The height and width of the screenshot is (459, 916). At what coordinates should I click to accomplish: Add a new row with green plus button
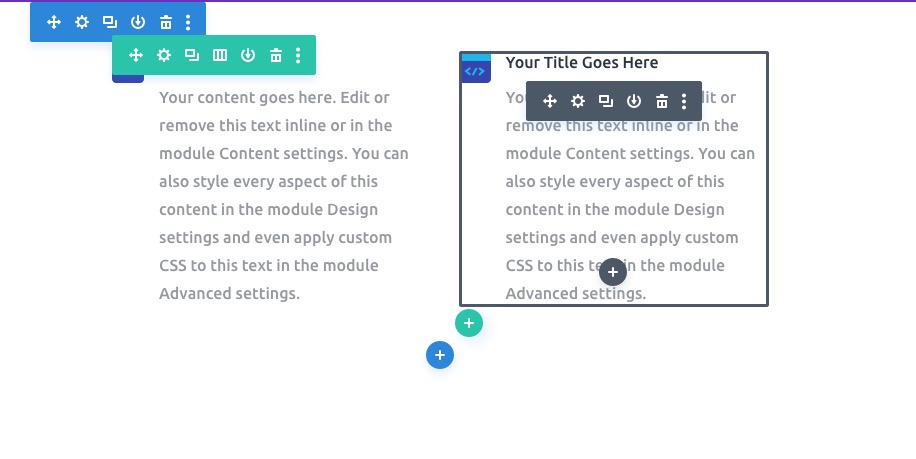pyautogui.click(x=469, y=323)
